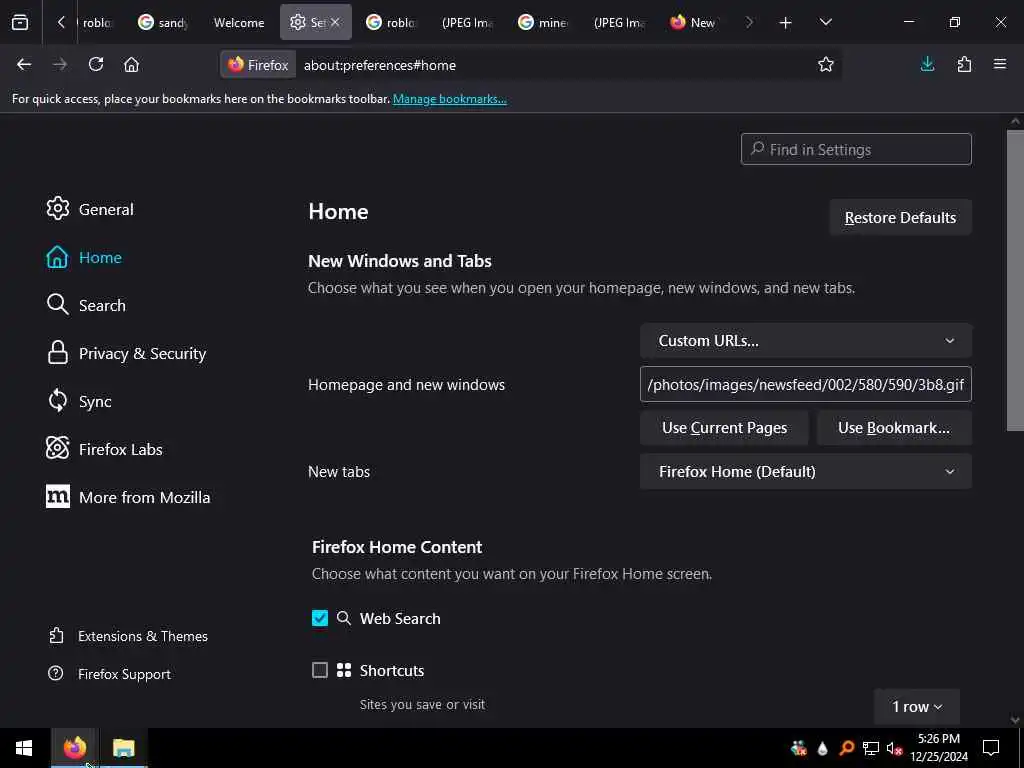Click the Firefox identity badge in address bar
Image resolution: width=1024 pixels, height=768 pixels.
tap(258, 65)
